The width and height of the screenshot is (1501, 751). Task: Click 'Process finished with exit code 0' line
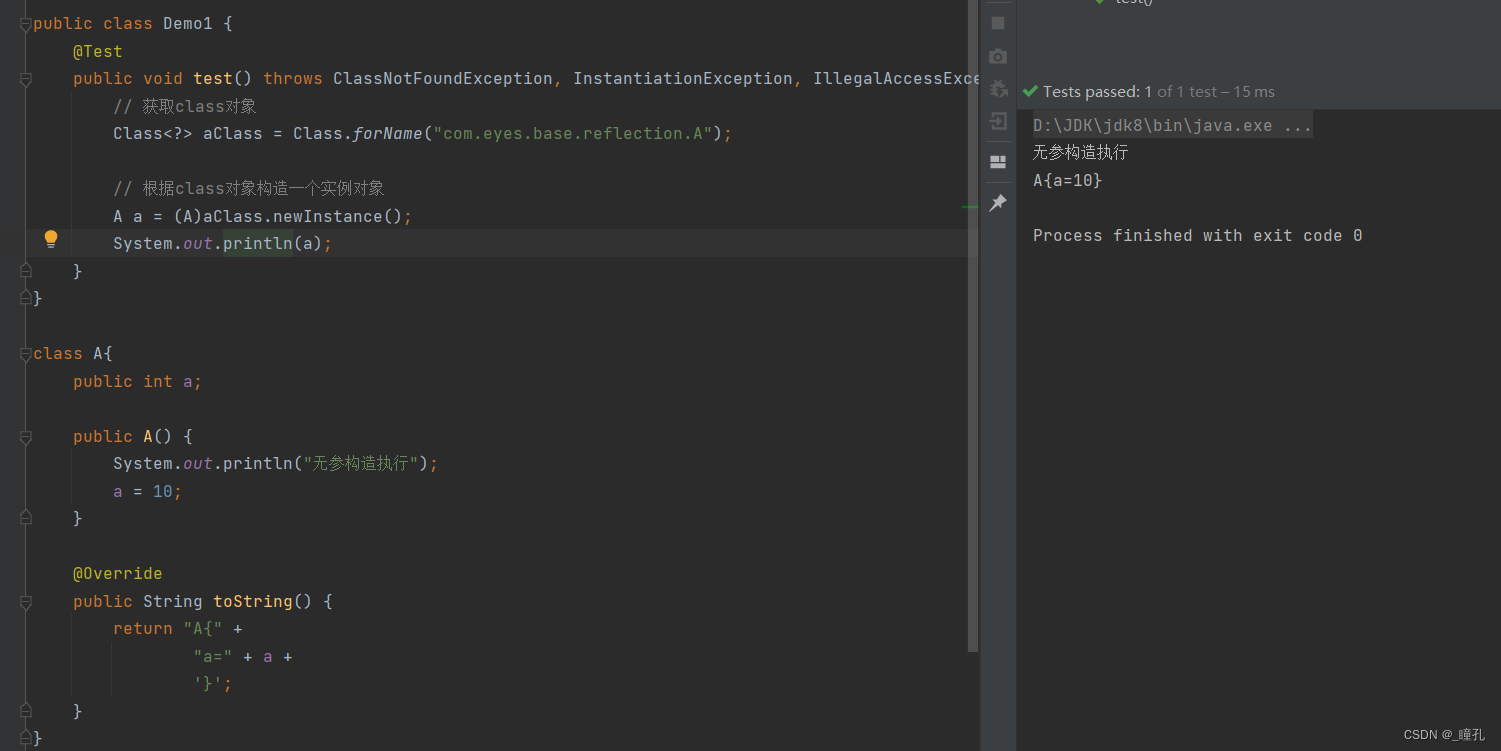click(1197, 236)
